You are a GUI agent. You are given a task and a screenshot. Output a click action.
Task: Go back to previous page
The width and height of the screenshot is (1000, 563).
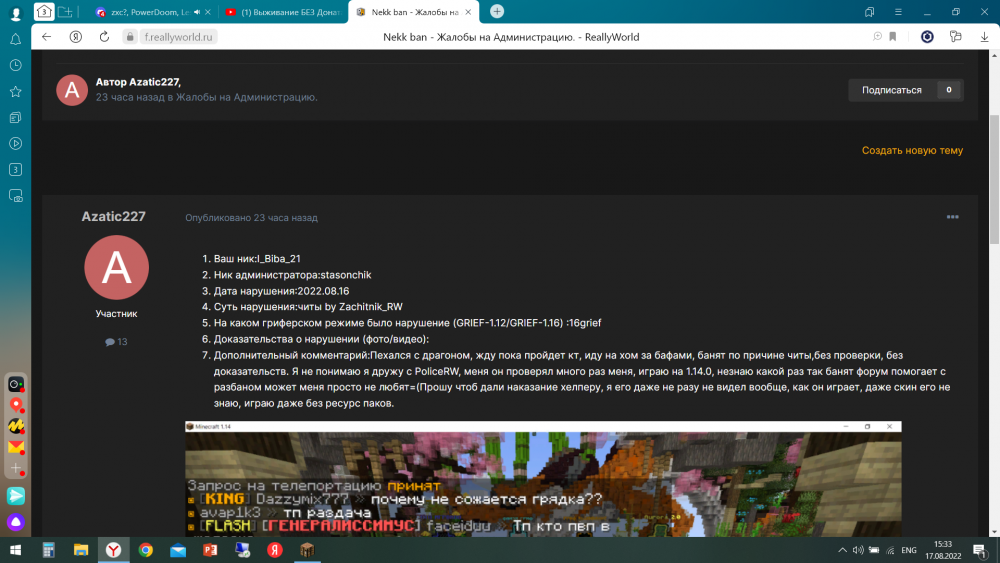tap(46, 37)
